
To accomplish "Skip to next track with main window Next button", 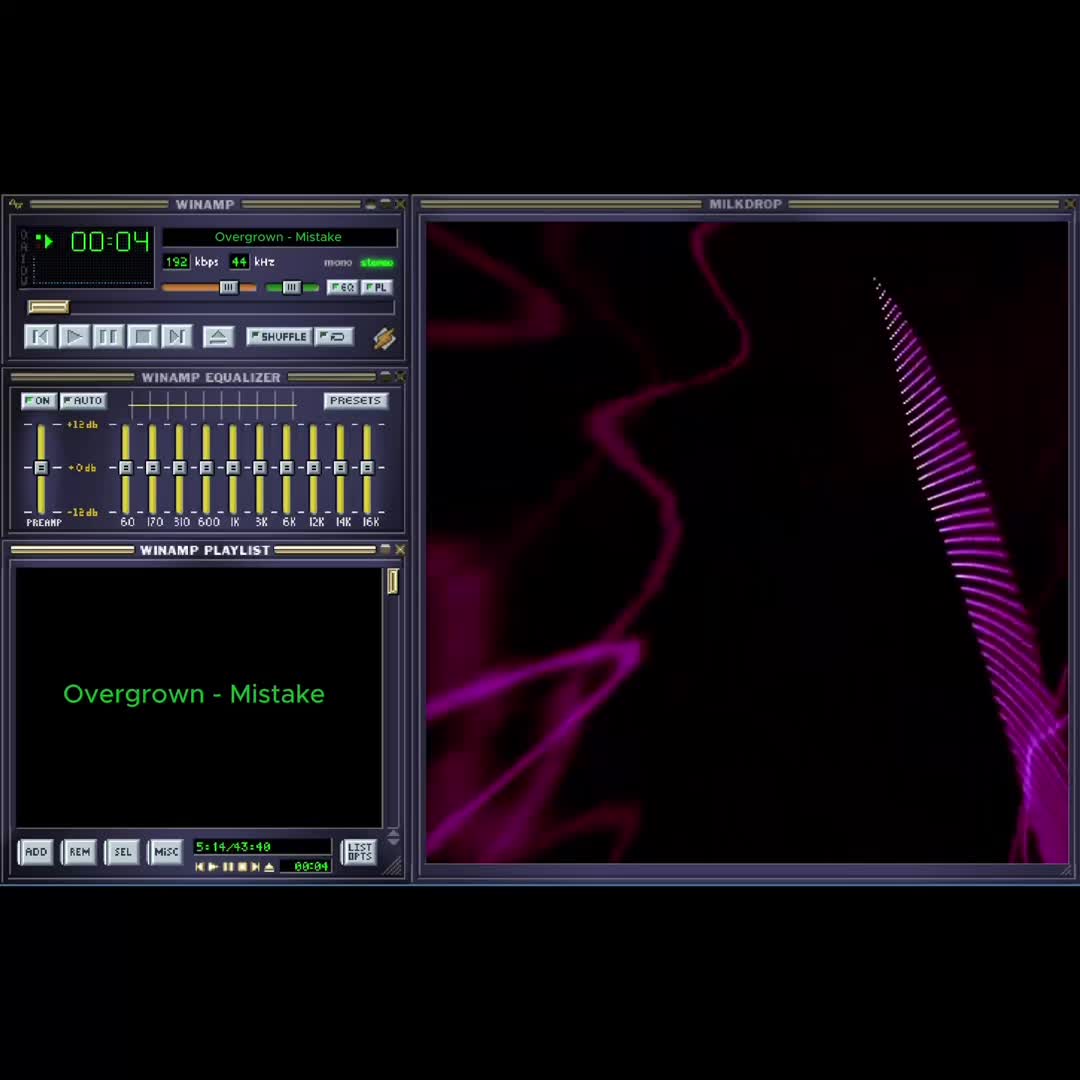I will (176, 336).
